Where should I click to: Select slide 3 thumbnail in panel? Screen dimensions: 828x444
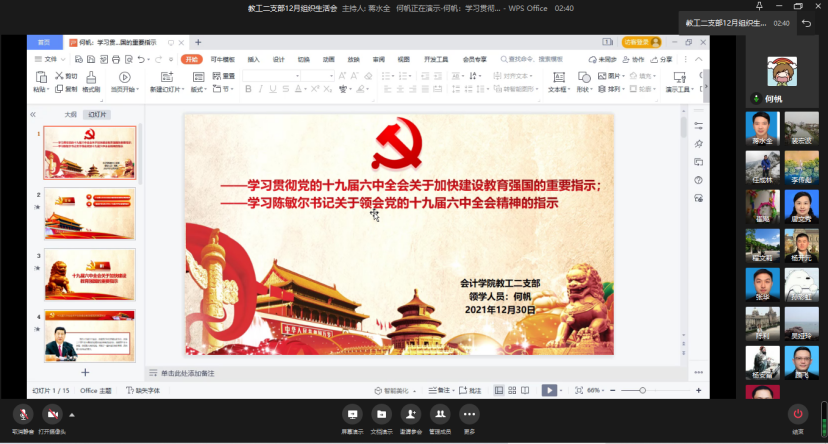pos(89,274)
